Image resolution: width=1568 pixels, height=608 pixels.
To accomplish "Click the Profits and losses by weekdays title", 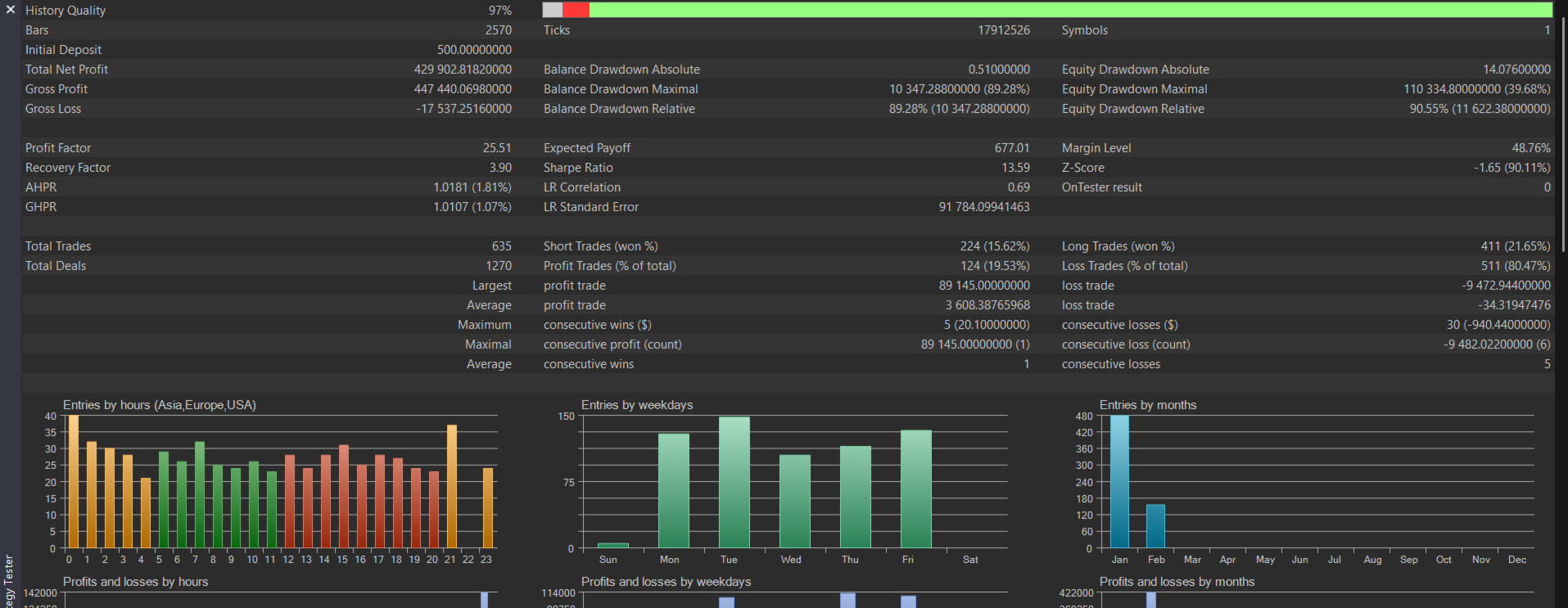I will click(666, 582).
